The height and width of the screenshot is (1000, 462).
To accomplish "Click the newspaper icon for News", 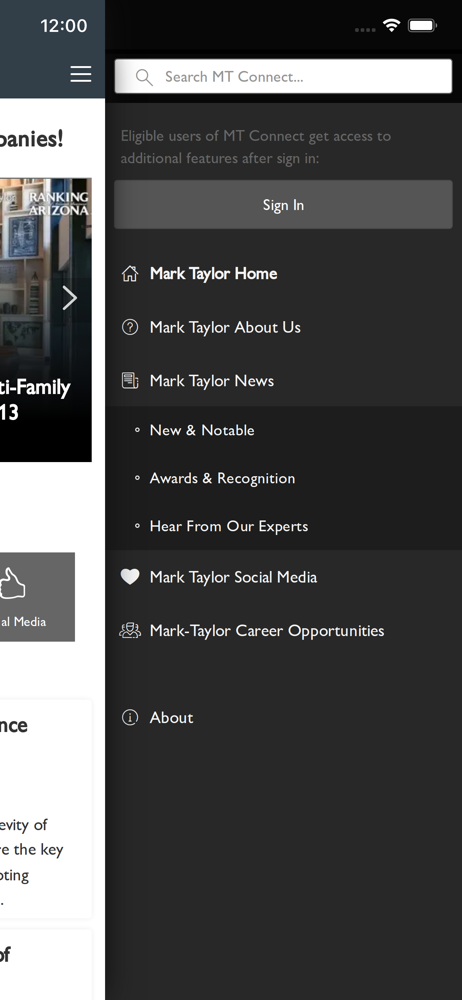I will click(130, 381).
